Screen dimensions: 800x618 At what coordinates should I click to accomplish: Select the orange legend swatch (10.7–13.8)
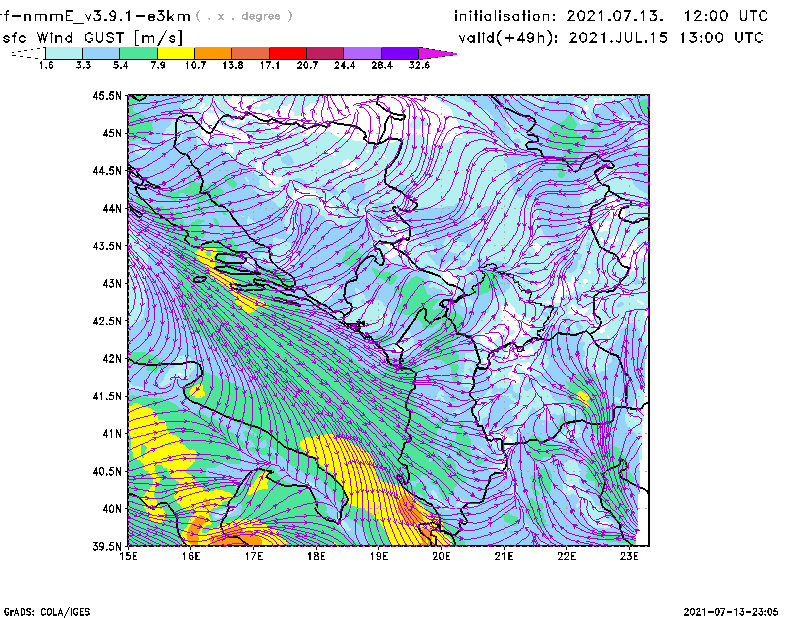tap(213, 53)
